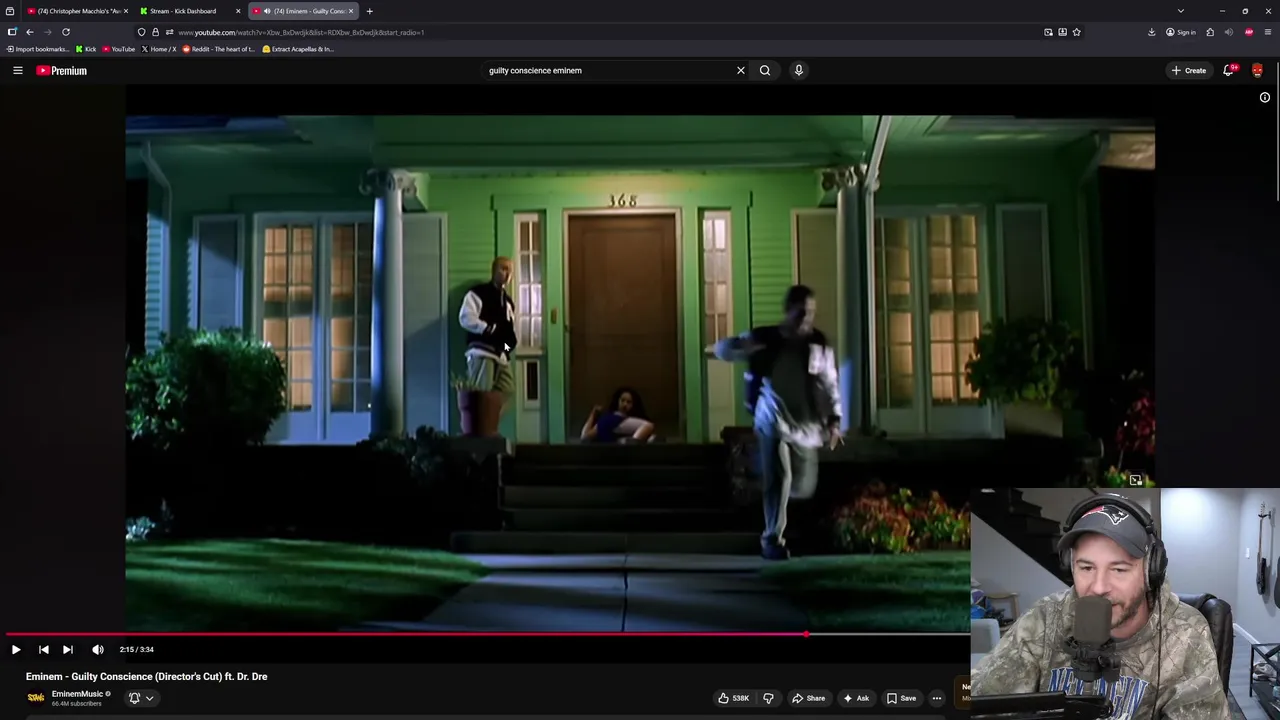Viewport: 1280px width, 720px height.
Task: Switch to Christopher Macchio browser tab
Action: (x=76, y=11)
